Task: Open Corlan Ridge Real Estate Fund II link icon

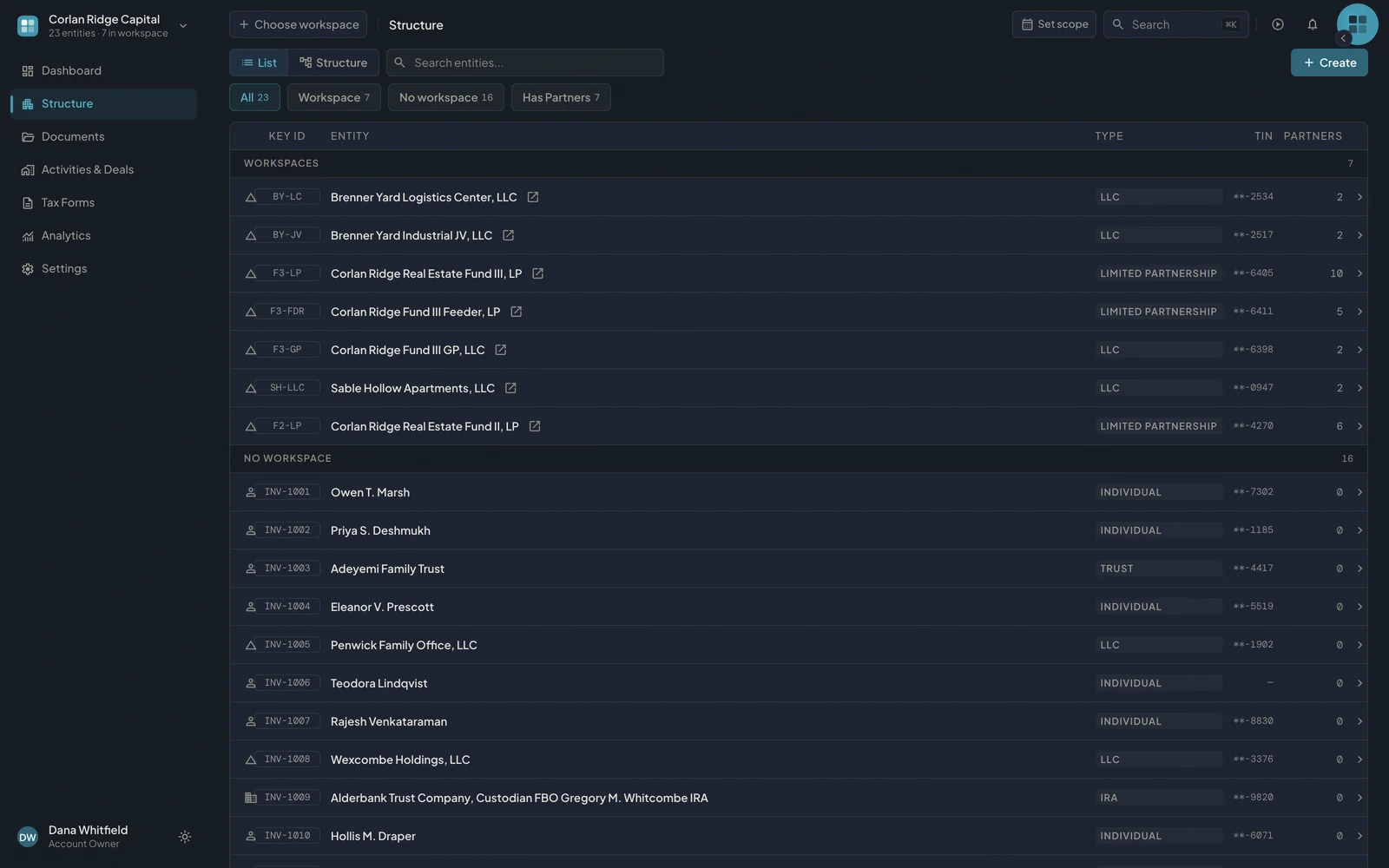Action: click(x=535, y=426)
